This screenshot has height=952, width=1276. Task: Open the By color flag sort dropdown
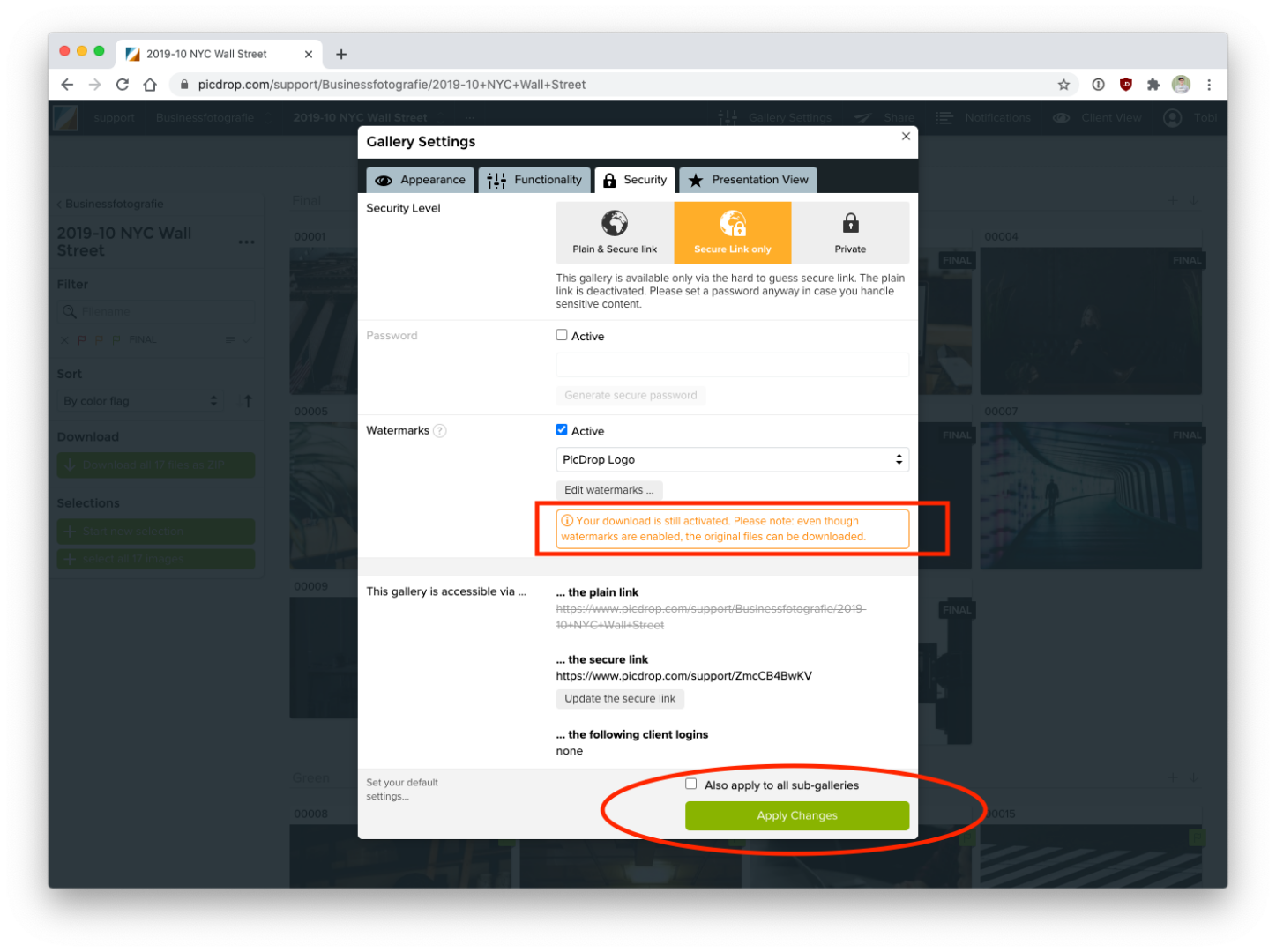140,401
